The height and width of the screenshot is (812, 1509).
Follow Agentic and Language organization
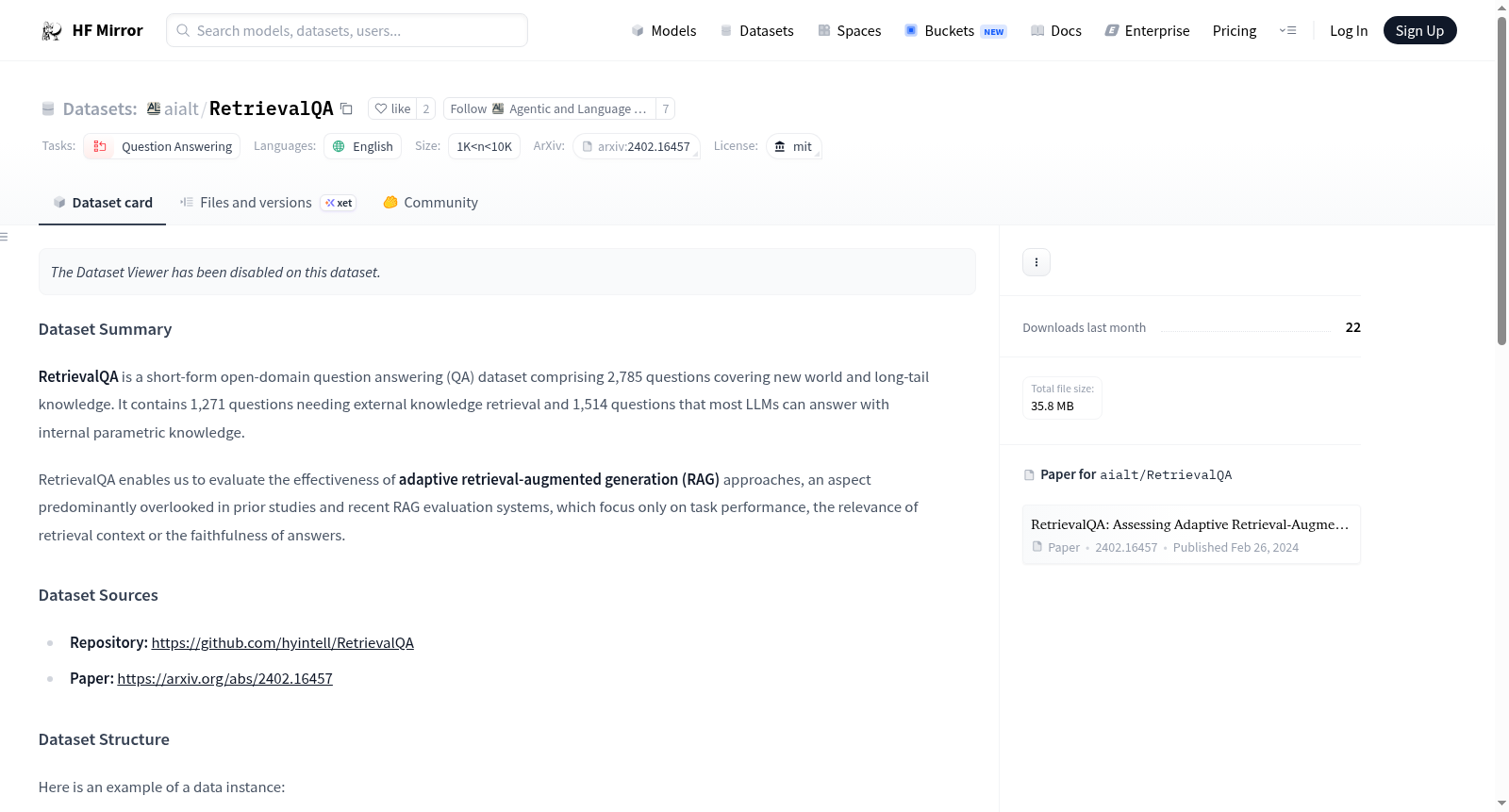coord(549,108)
